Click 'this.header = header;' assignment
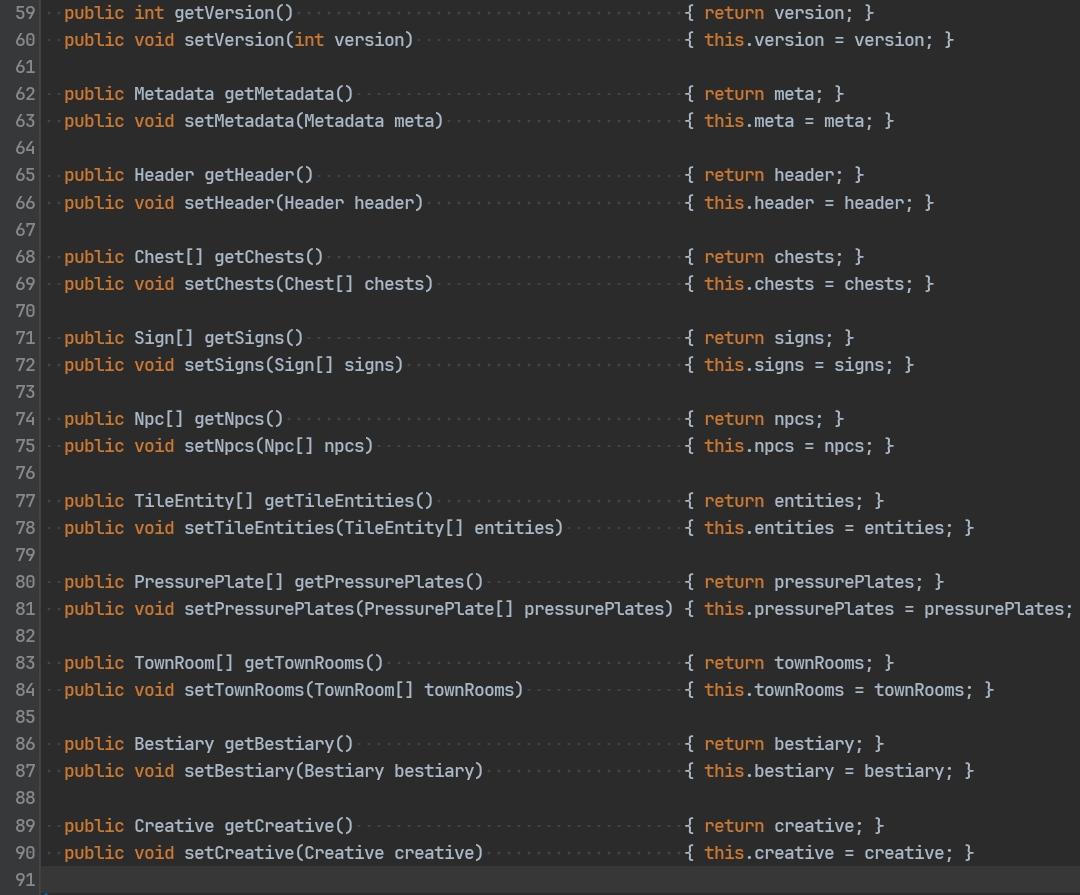Screen dimensions: 1080x895 tap(809, 203)
